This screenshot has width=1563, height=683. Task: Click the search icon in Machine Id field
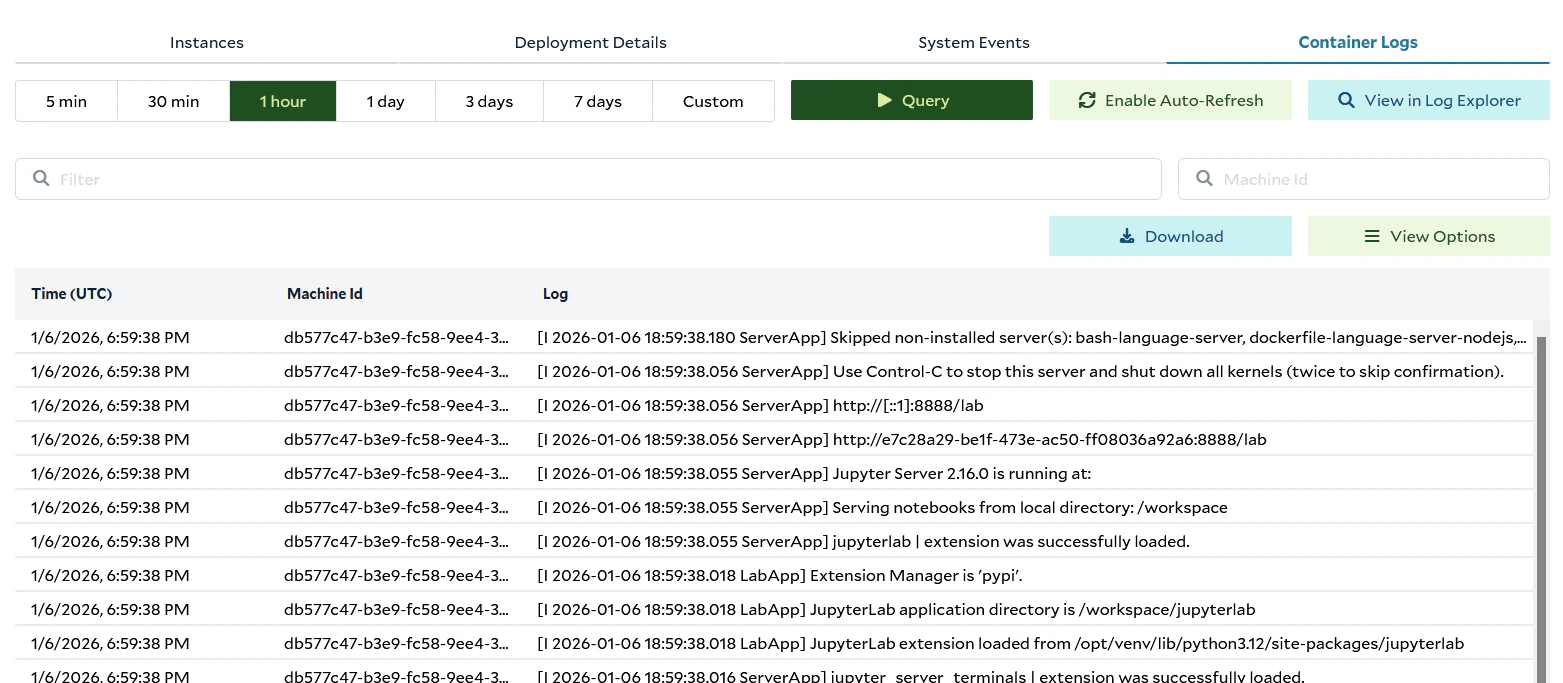click(x=1204, y=178)
